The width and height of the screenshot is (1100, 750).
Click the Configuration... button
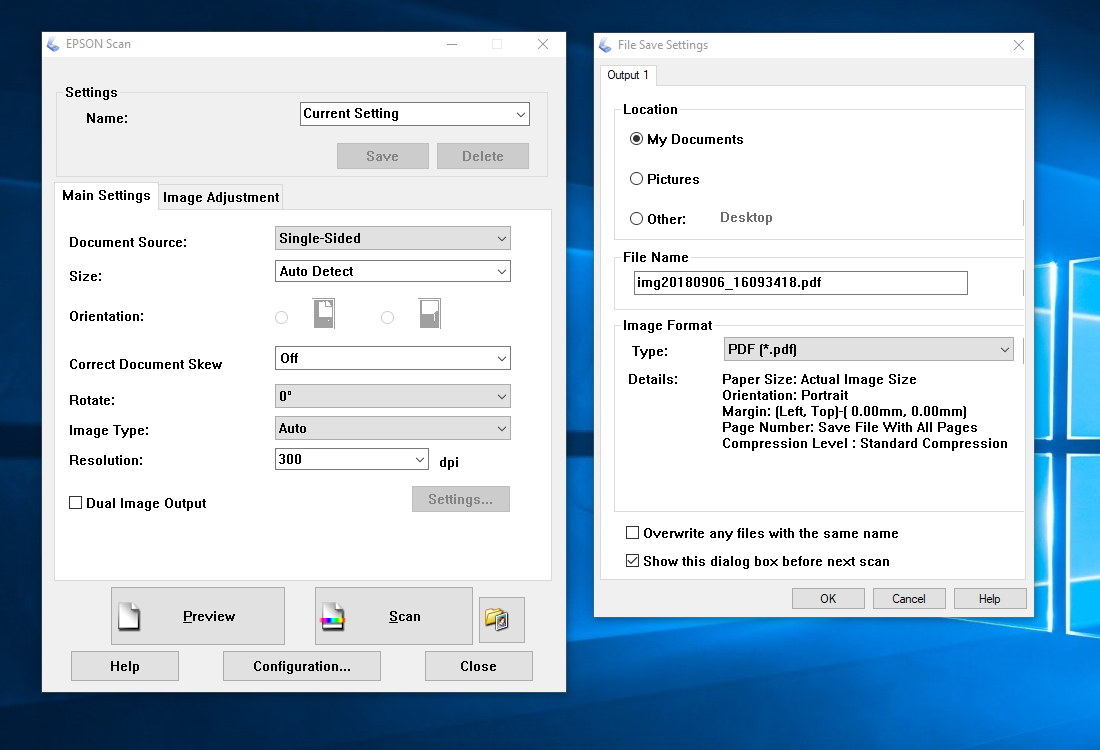[x=302, y=666]
